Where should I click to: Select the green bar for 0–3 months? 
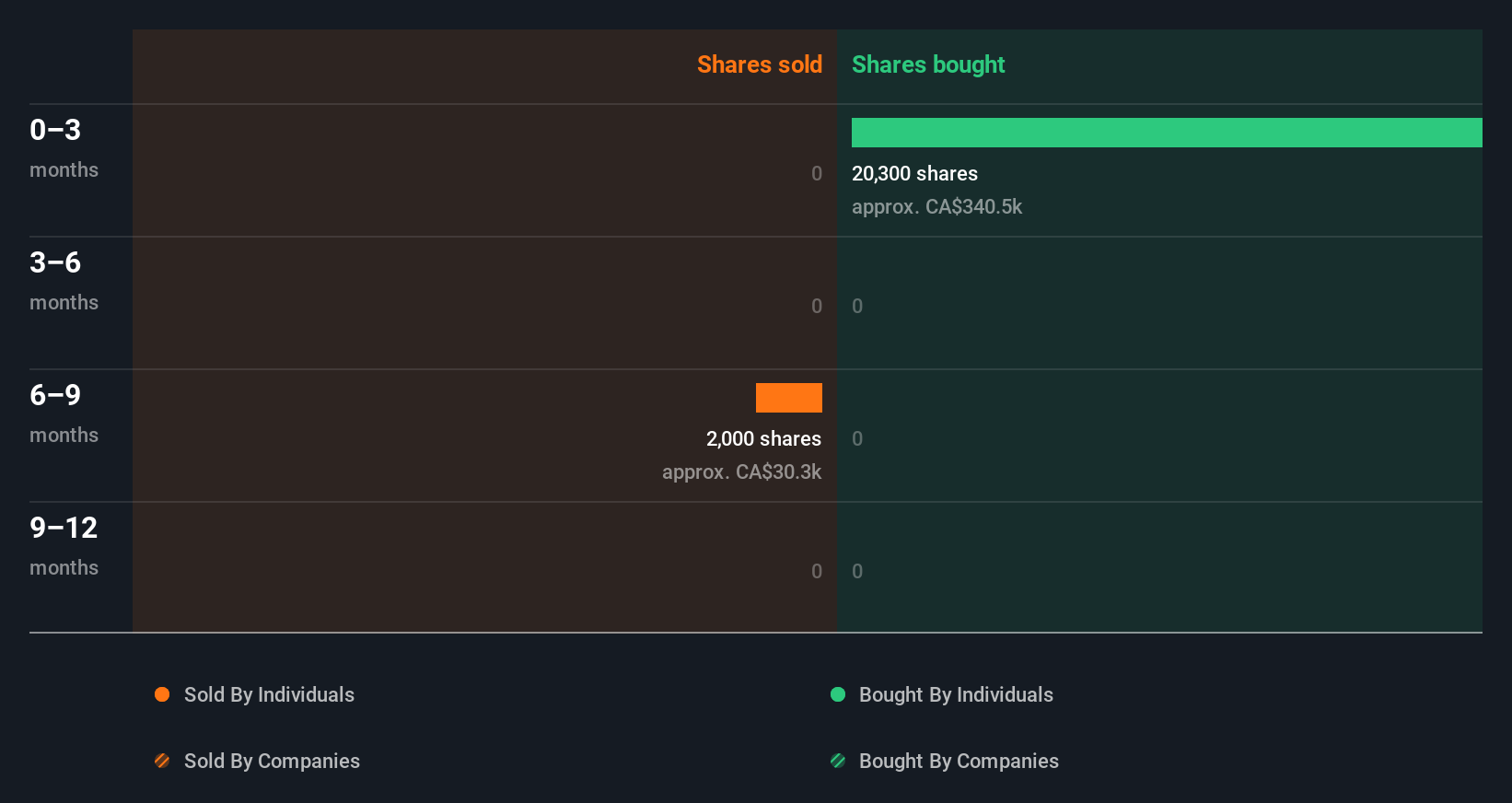[1167, 133]
